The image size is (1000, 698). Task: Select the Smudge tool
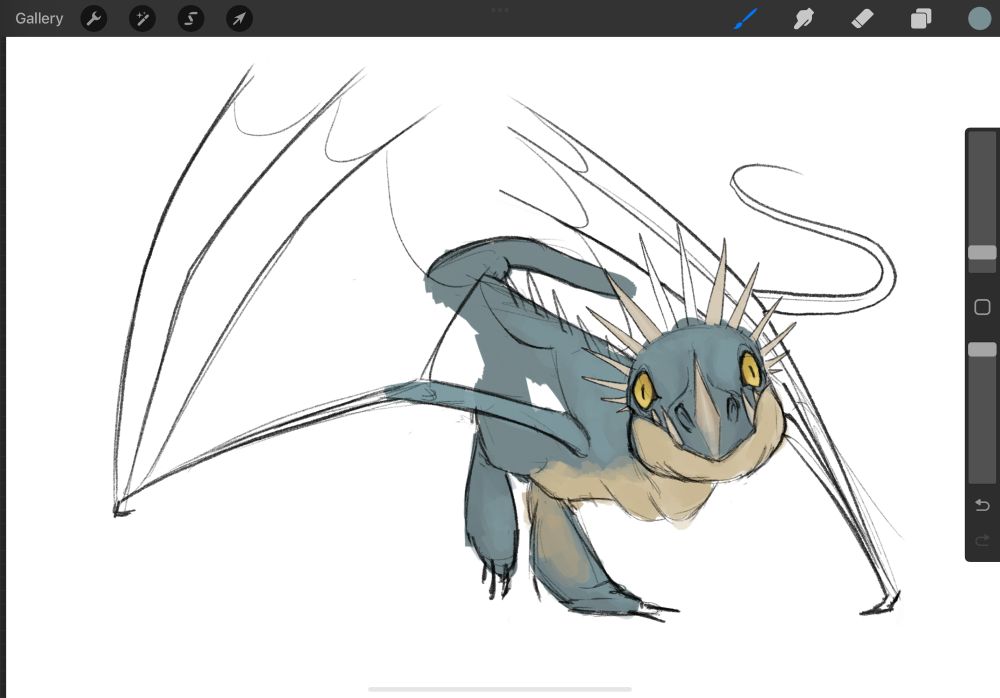click(x=804, y=19)
